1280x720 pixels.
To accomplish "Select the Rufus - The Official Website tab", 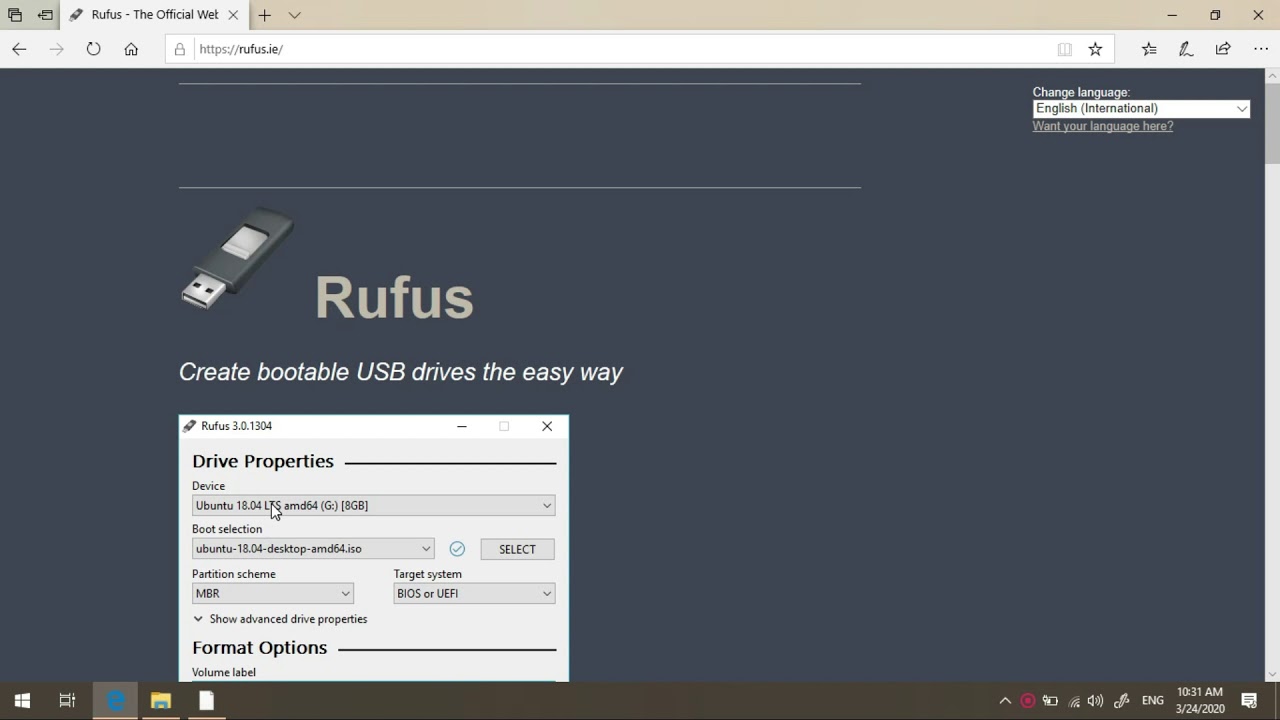I will tap(155, 15).
